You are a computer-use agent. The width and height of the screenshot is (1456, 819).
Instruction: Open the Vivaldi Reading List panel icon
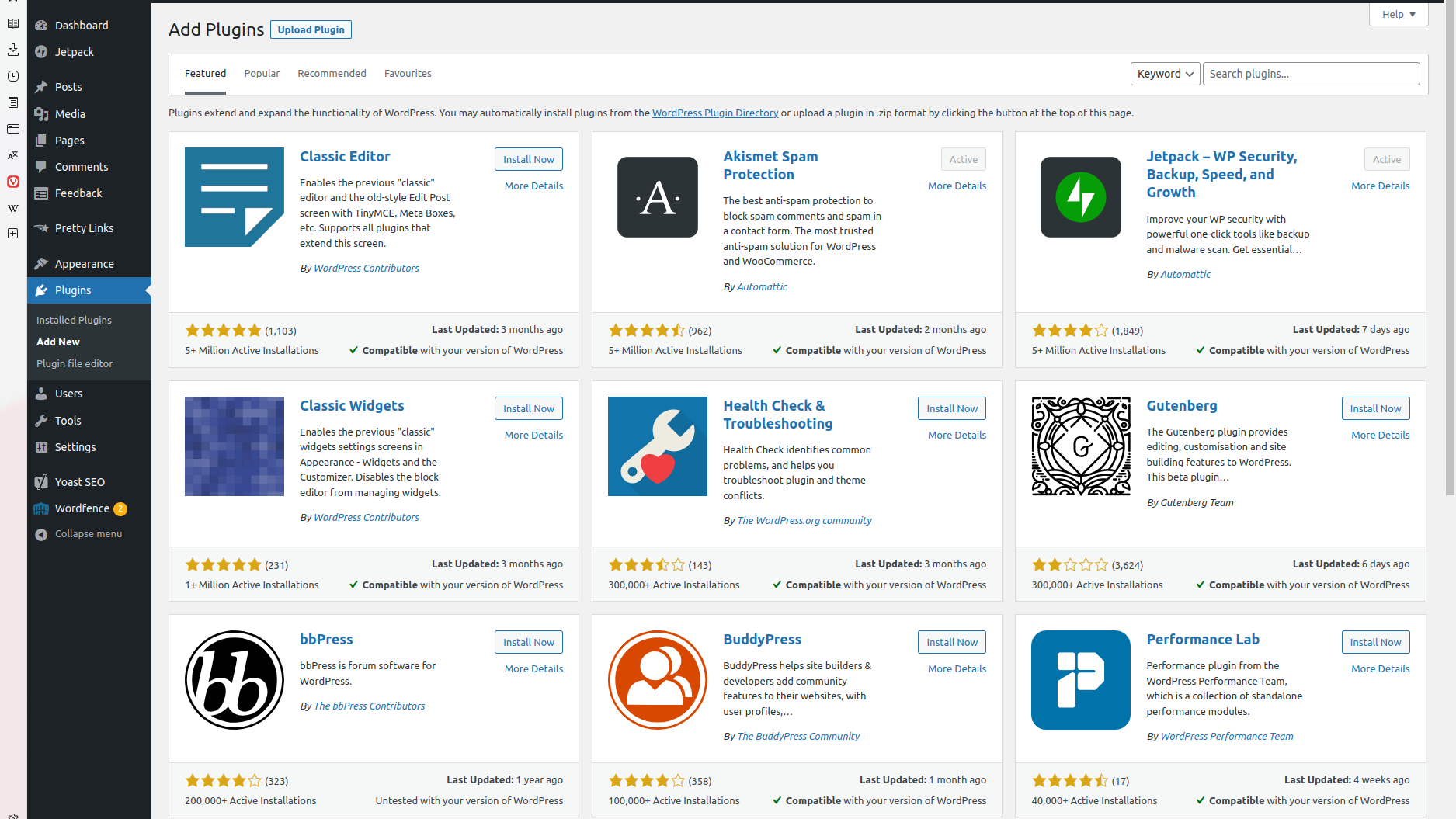(13, 23)
